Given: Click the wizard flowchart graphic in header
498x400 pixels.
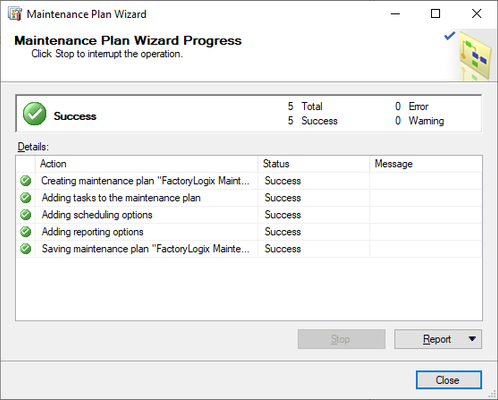Looking at the screenshot, I should pos(475,56).
